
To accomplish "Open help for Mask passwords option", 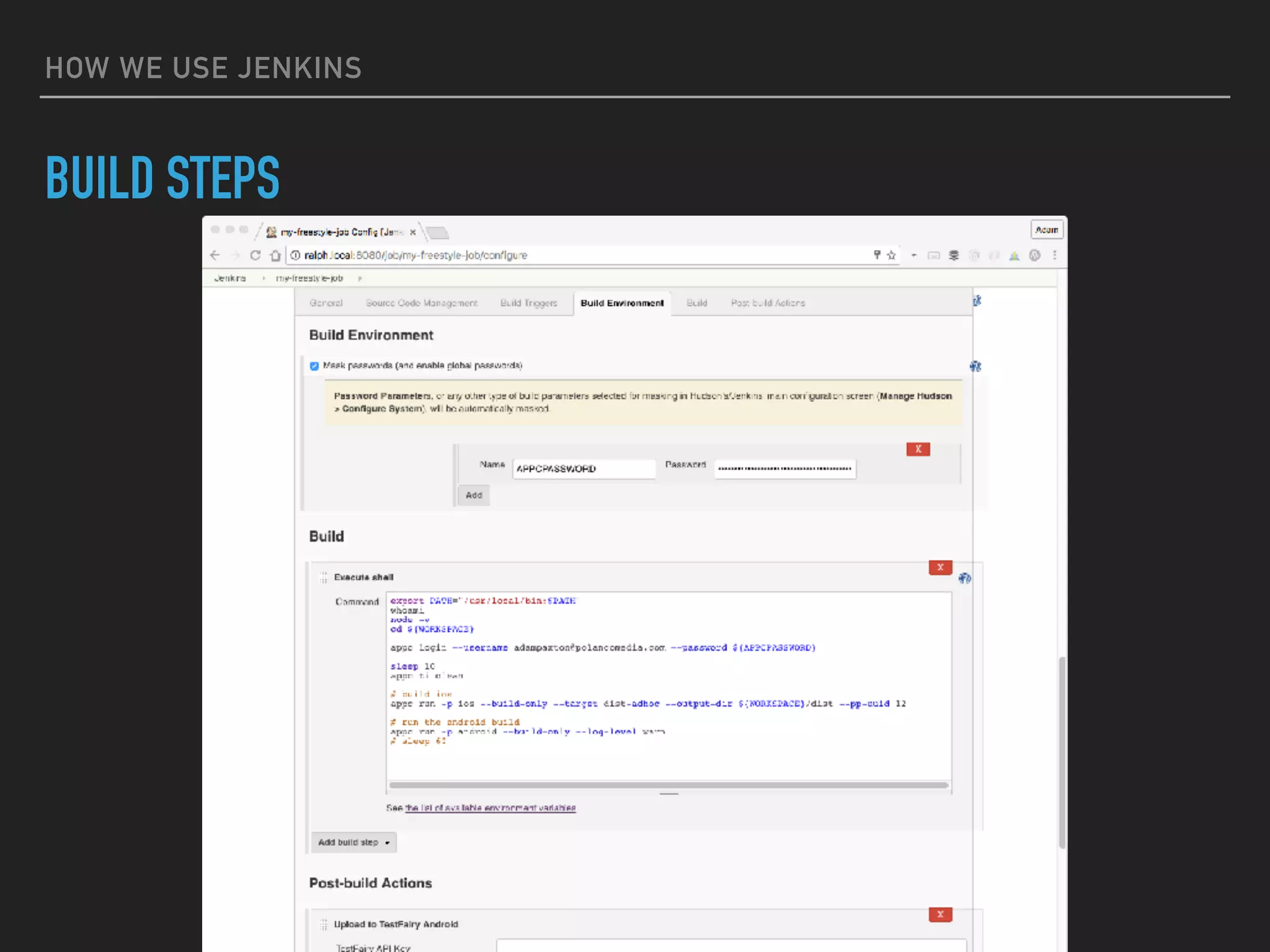I will (x=975, y=366).
